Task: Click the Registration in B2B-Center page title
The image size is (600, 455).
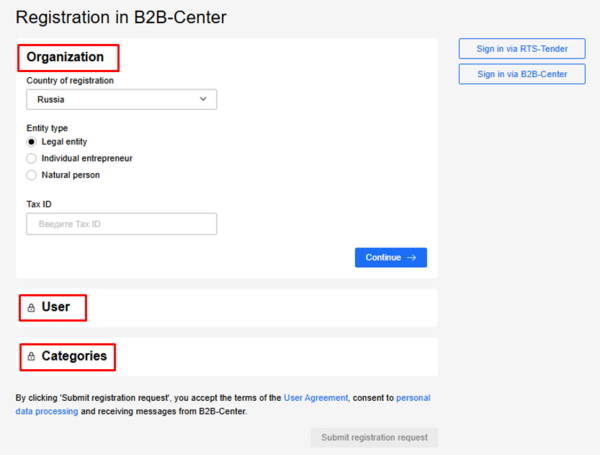Action: coord(121,17)
